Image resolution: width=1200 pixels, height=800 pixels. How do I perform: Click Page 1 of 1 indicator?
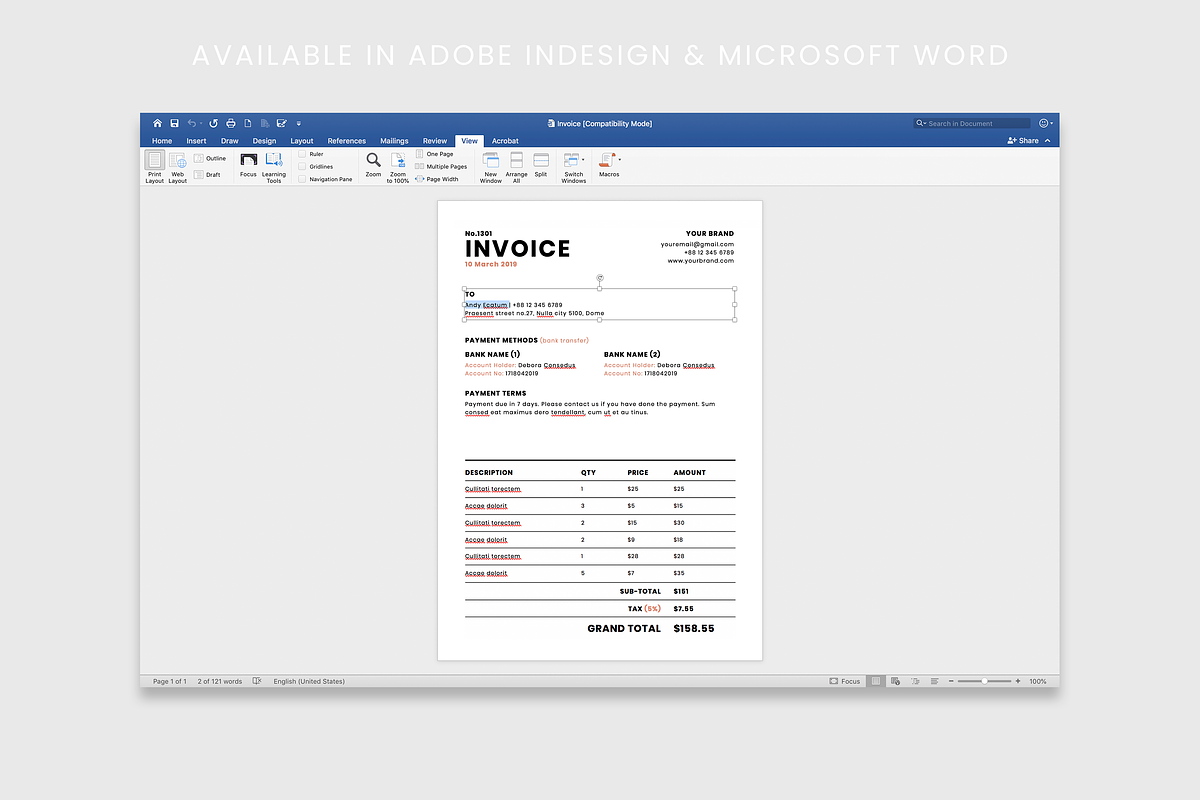[170, 681]
